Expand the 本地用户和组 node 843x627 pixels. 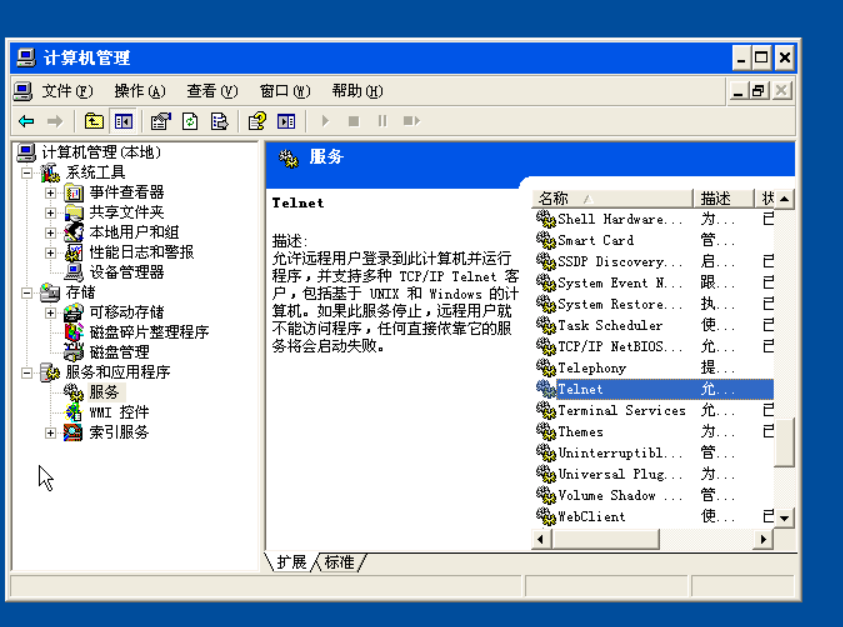[51, 233]
